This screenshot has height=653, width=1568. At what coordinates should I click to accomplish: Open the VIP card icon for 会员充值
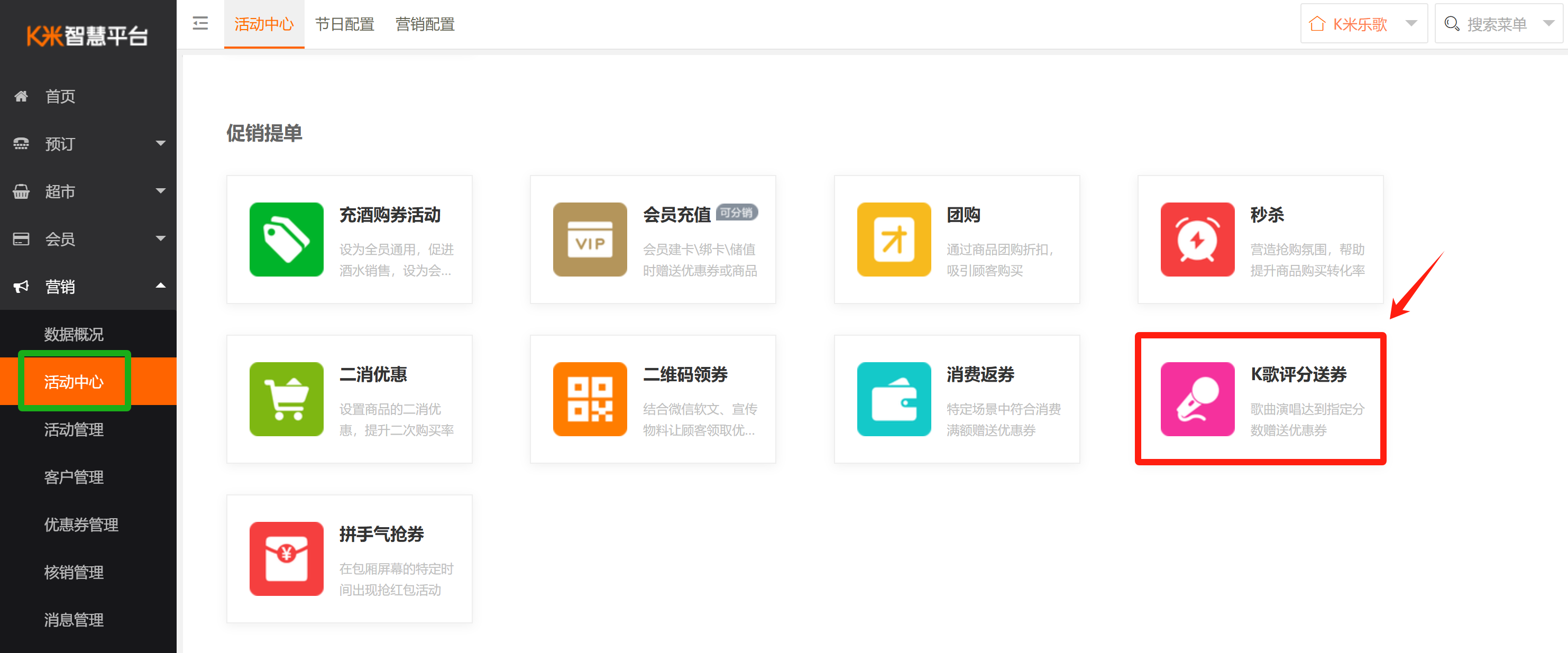click(x=589, y=239)
